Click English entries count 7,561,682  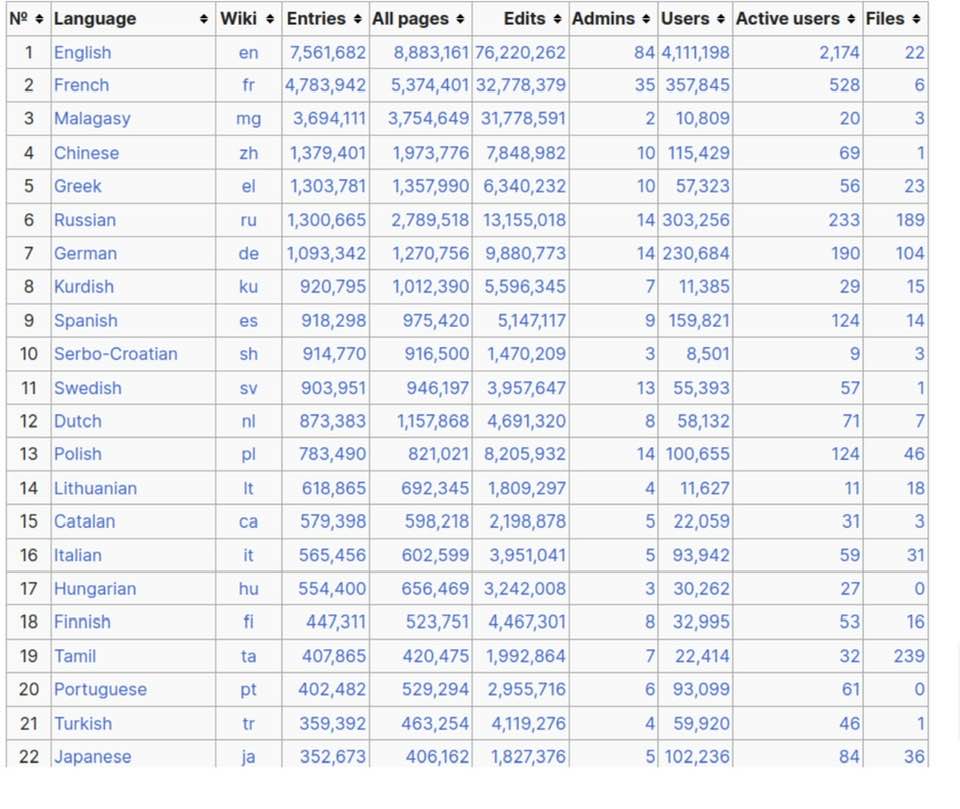point(328,53)
